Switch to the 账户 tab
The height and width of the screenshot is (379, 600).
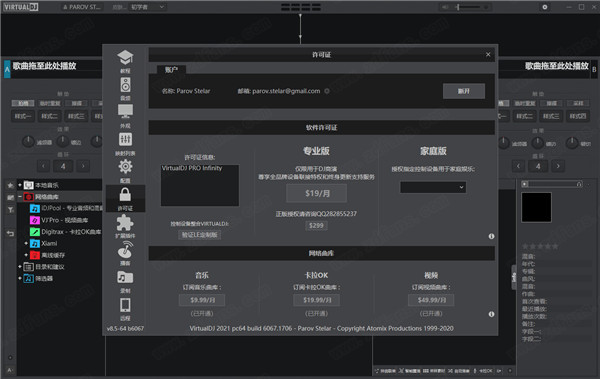tap(171, 70)
